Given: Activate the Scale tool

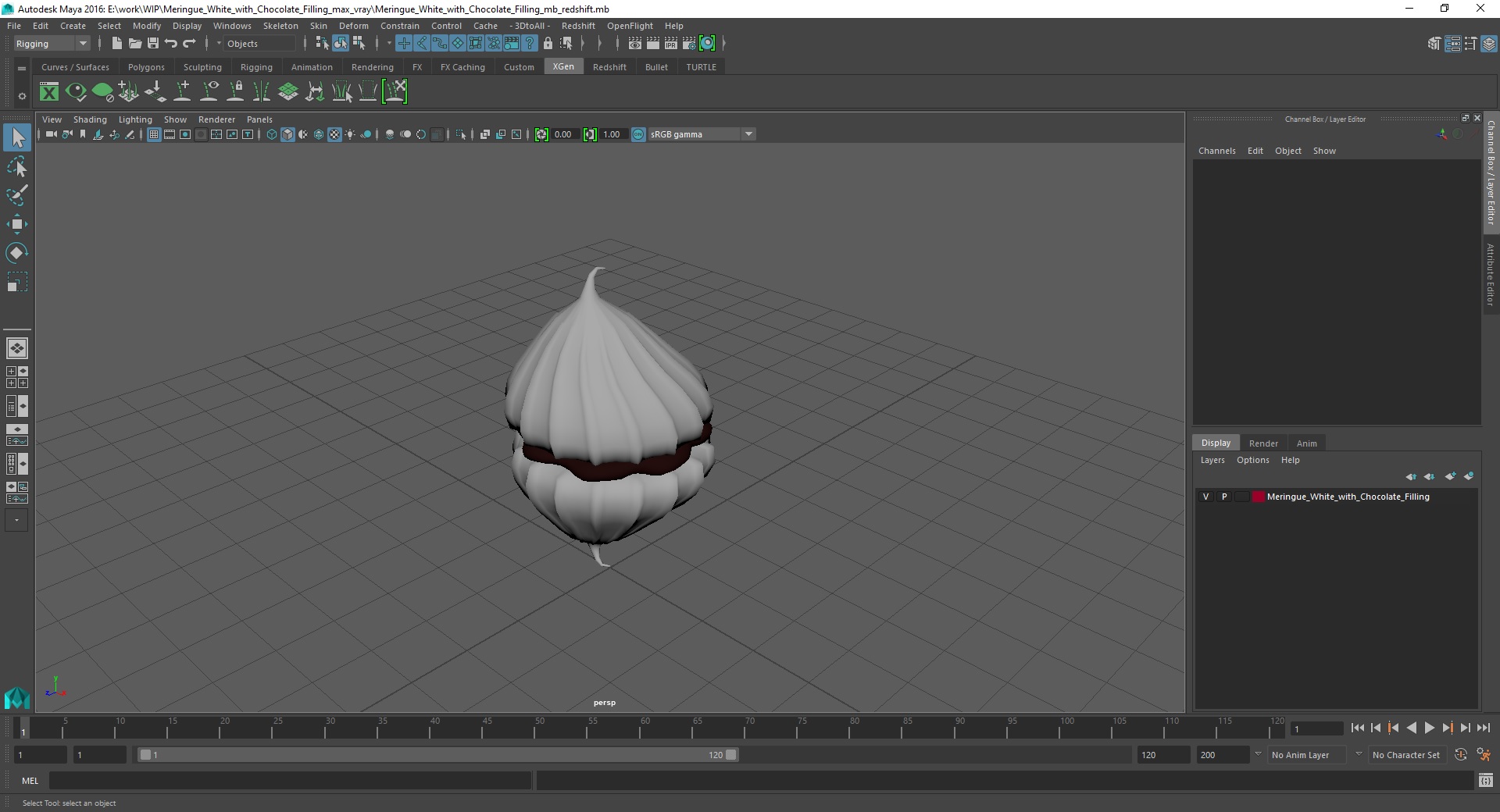Looking at the screenshot, I should tap(17, 281).
